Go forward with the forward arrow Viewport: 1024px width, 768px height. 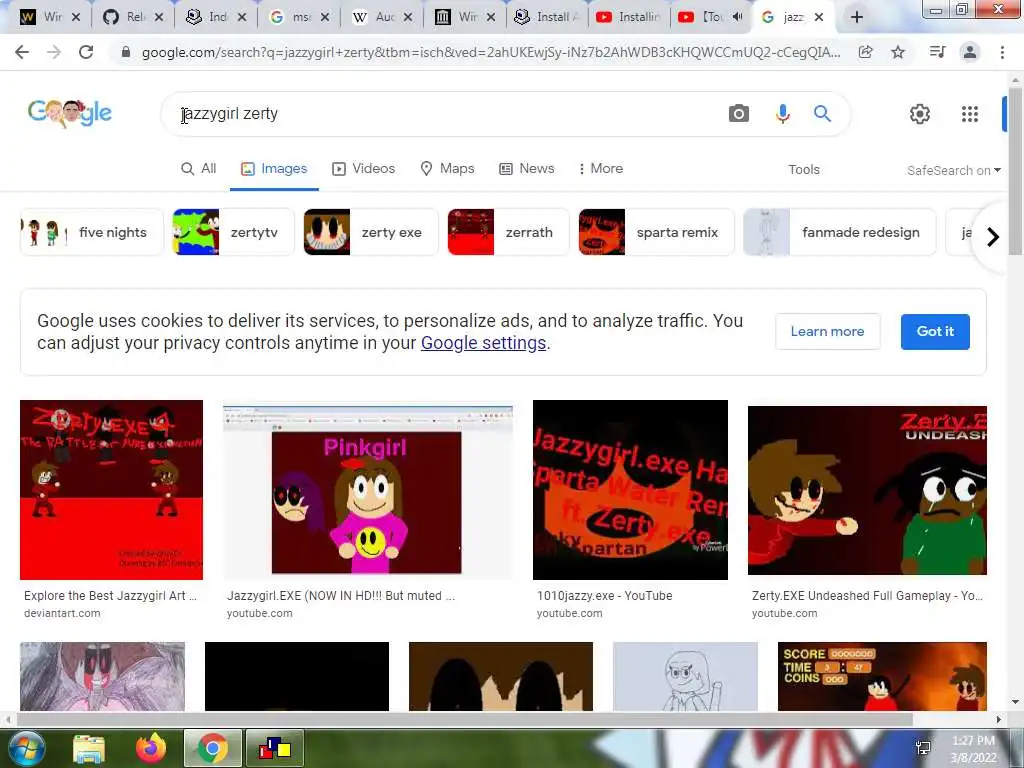tap(54, 52)
